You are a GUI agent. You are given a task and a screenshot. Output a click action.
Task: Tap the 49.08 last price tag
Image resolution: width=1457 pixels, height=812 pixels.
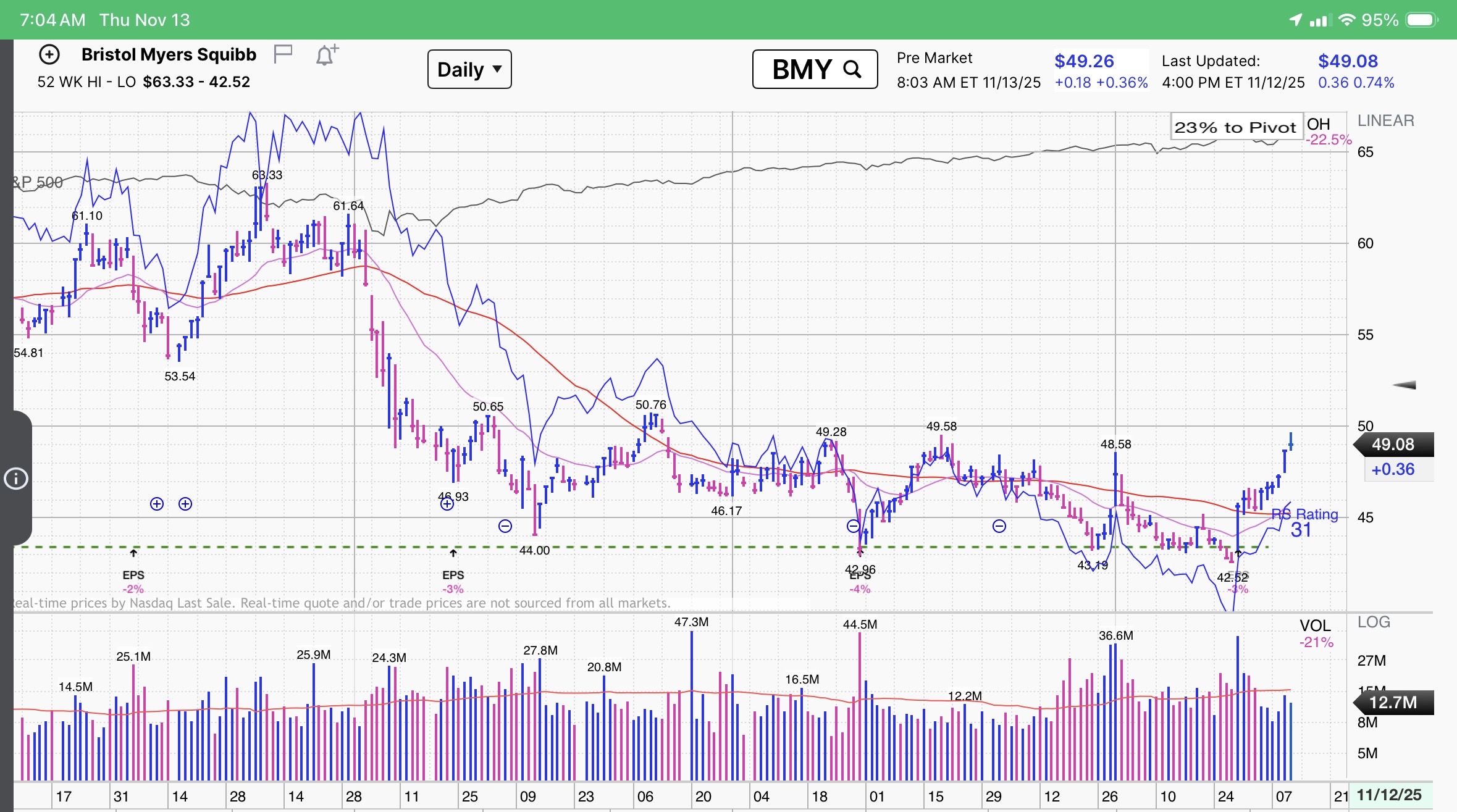point(1393,445)
